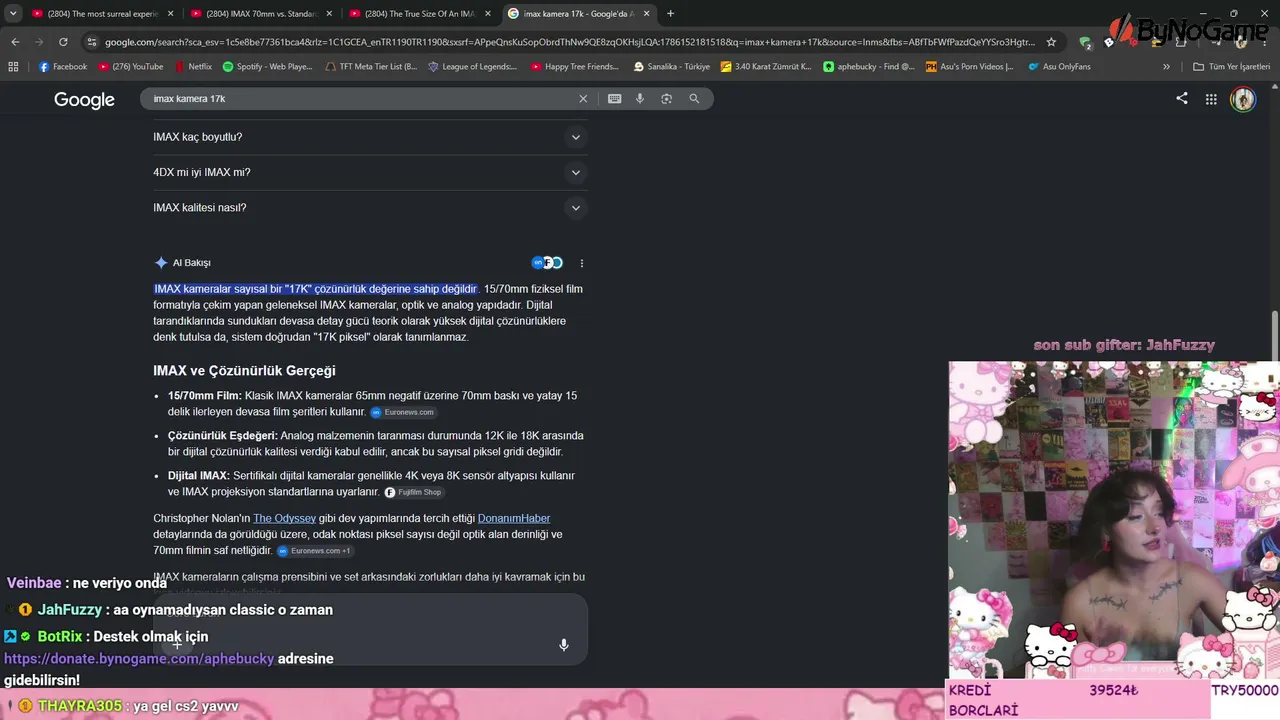Follow 'The Odyssey' link in AI overview
Viewport: 1280px width, 720px height.
284,518
